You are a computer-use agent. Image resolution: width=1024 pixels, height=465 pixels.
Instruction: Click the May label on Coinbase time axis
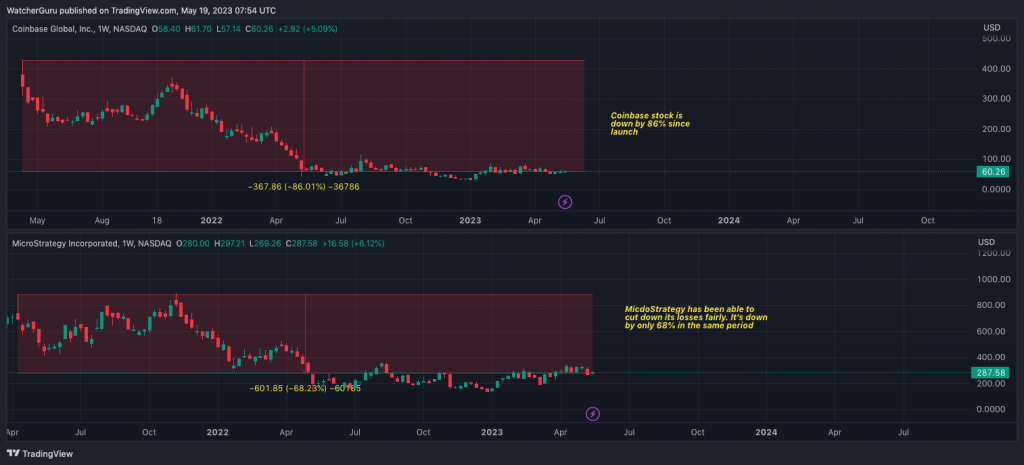[37, 221]
